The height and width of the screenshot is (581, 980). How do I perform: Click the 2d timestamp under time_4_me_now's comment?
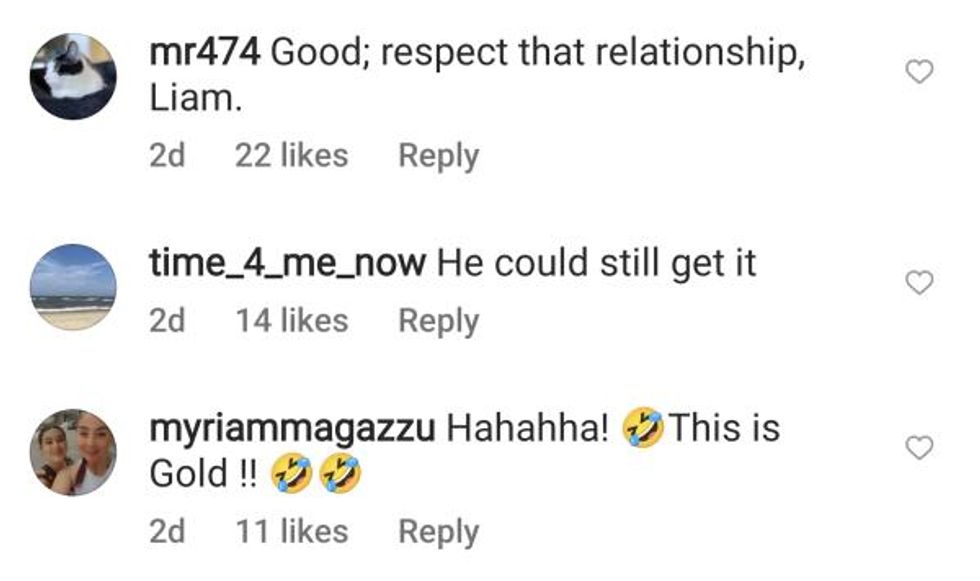167,321
